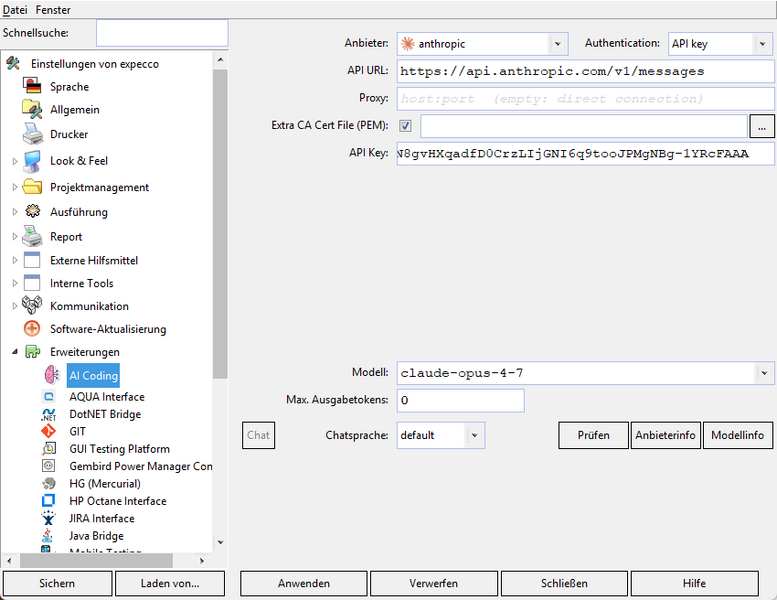Open the Fenster menu
This screenshot has height=600, width=777.
[x=53, y=9]
